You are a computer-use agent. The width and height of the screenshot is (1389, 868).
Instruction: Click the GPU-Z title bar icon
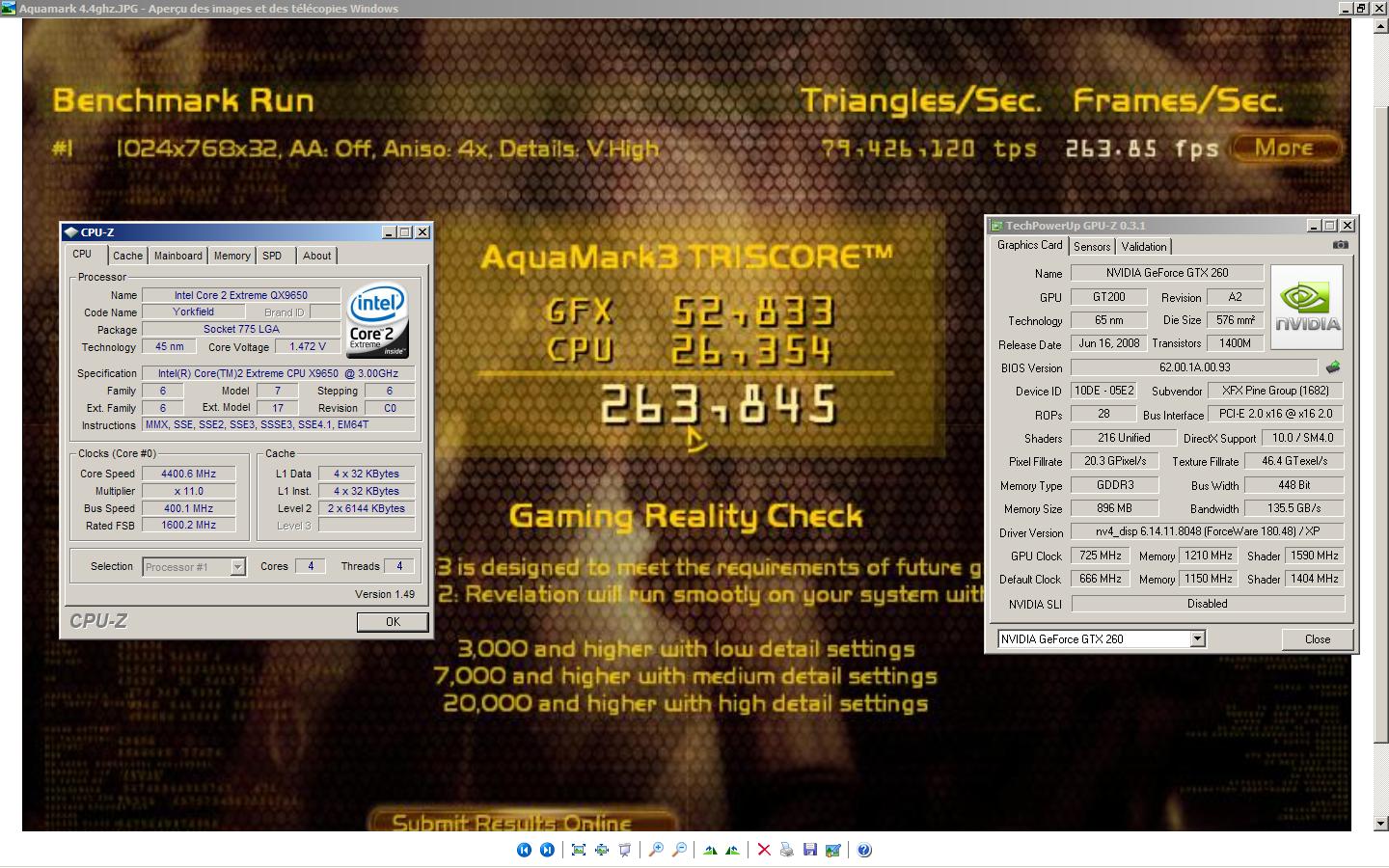pos(997,226)
